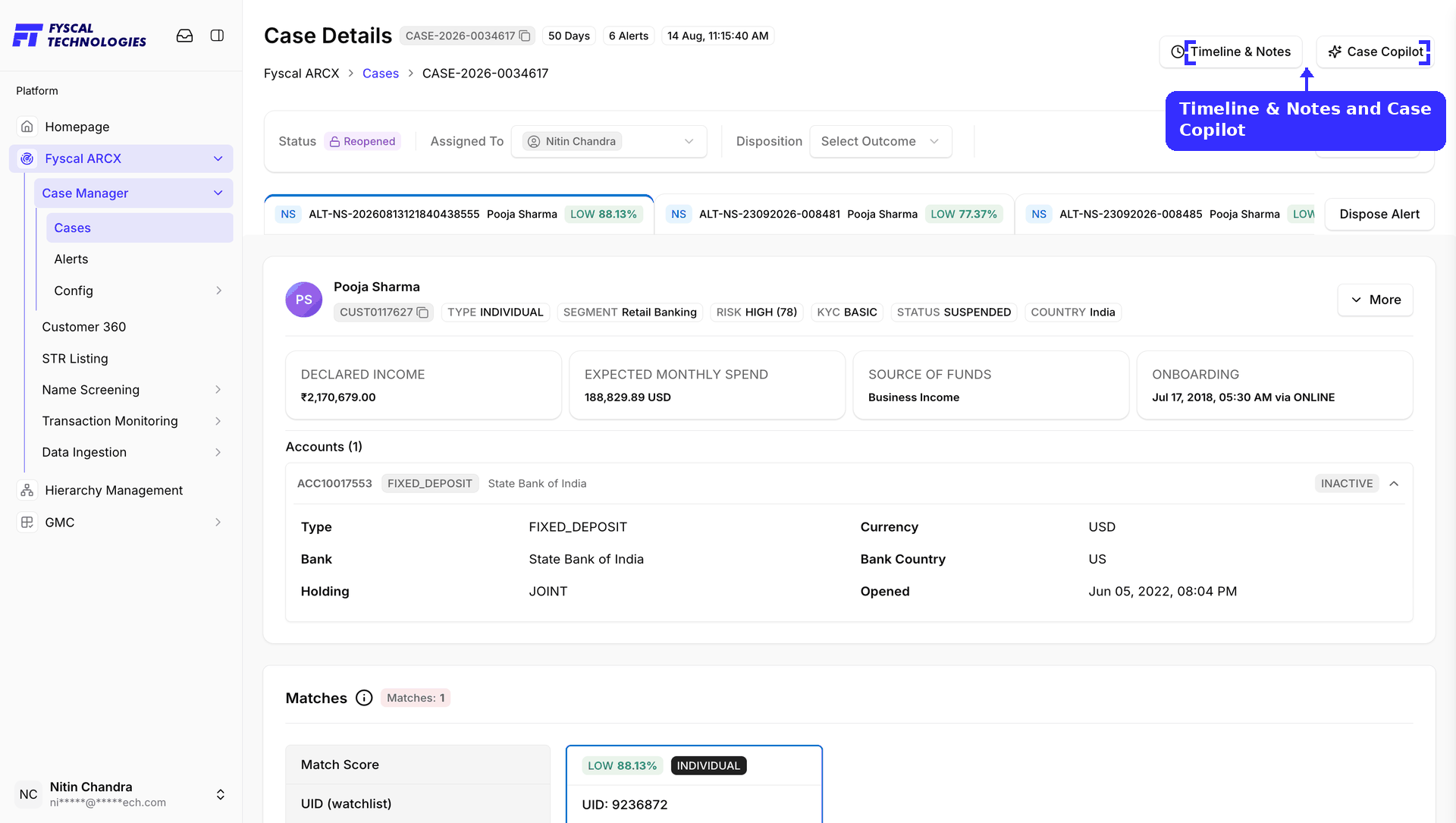Click the GMC grid icon
Image resolution: width=1456 pixels, height=823 pixels.
click(27, 522)
